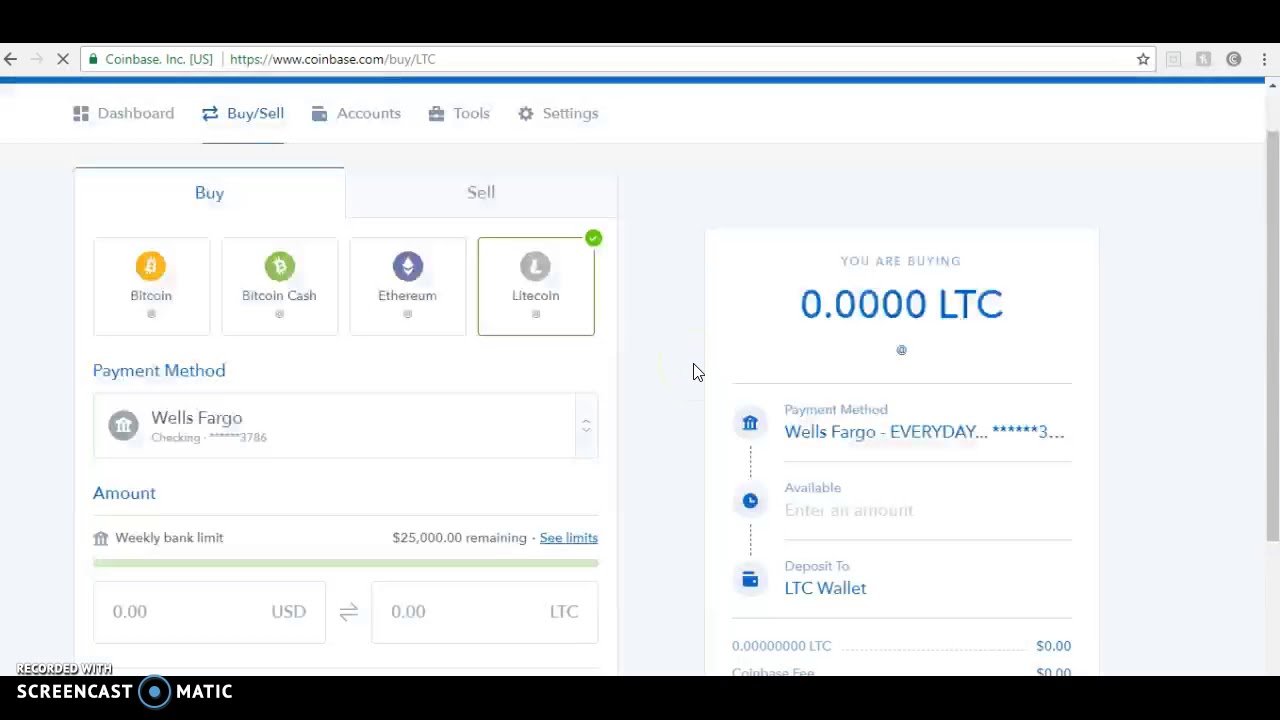Select Bitcoin coin icon
1280x720 pixels.
coord(151,266)
